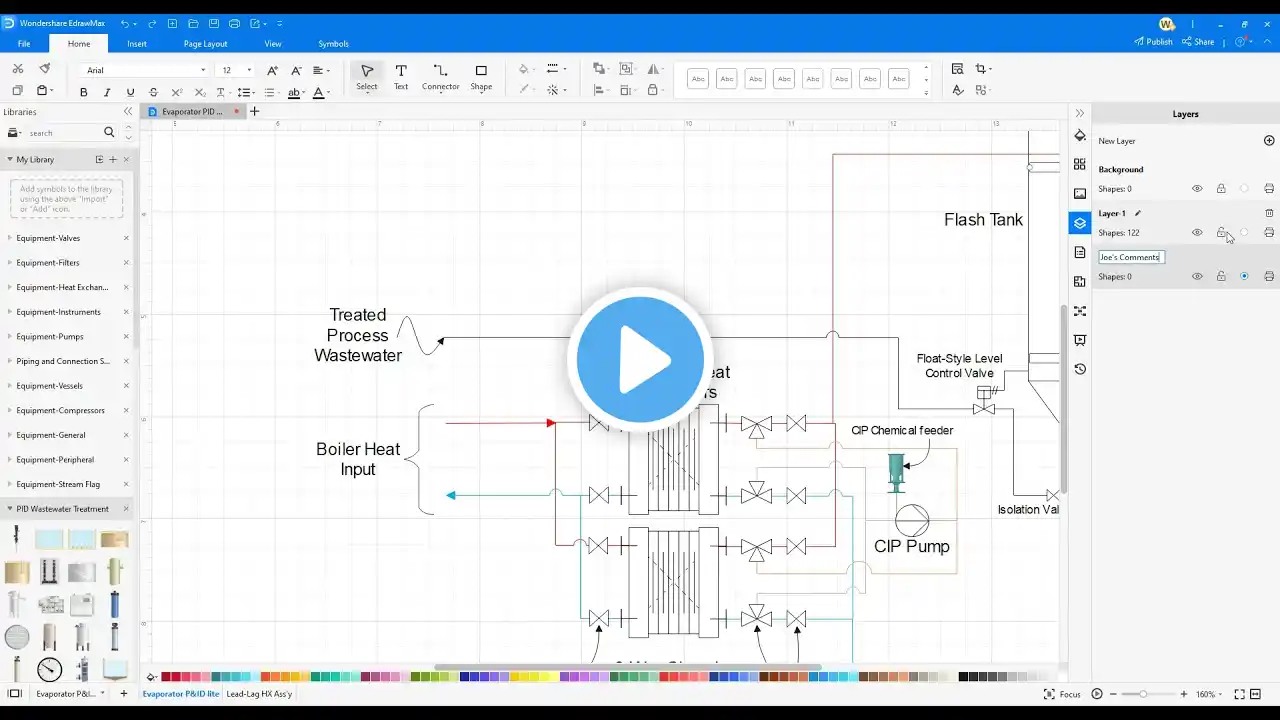Click the Share button
Viewport: 1280px width, 720px height.
[1198, 42]
